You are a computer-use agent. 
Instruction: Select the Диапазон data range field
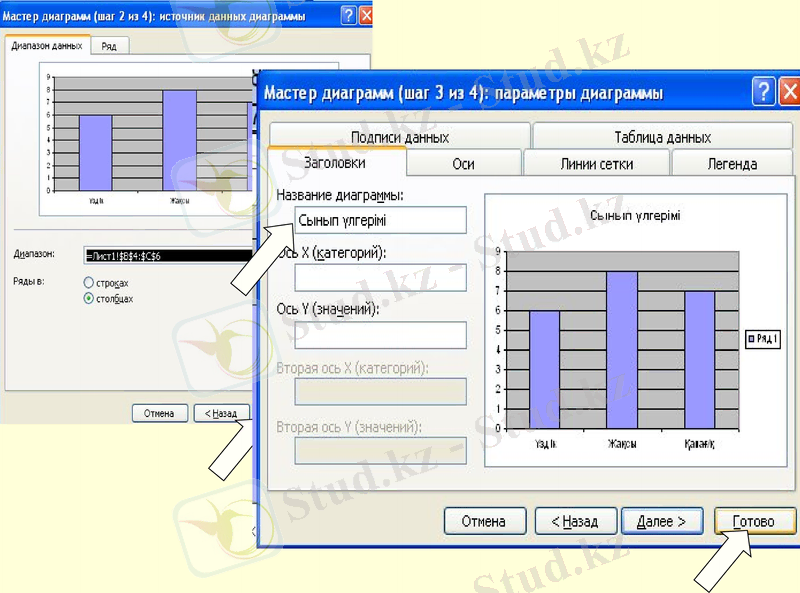(160, 255)
